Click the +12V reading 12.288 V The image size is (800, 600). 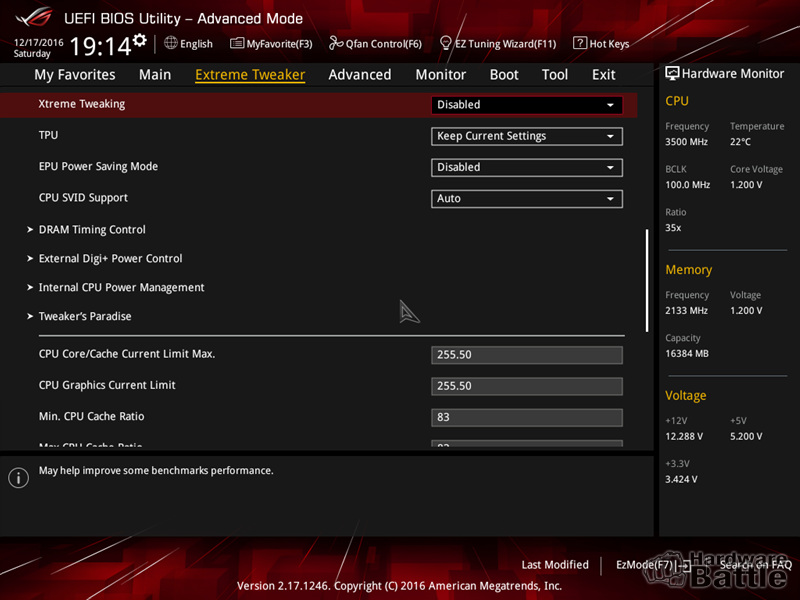(684, 437)
